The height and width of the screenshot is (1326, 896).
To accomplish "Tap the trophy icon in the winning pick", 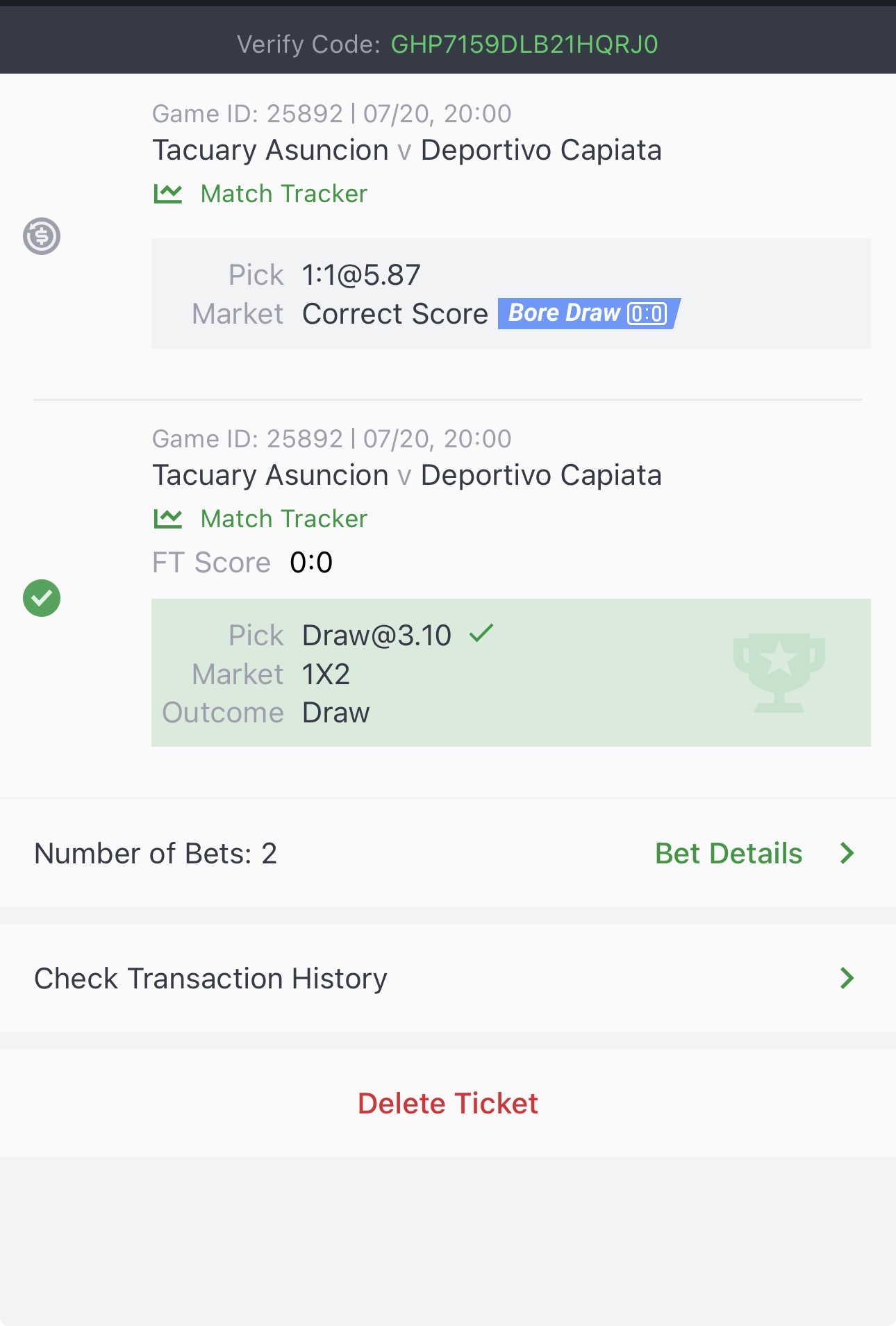I will point(779,672).
